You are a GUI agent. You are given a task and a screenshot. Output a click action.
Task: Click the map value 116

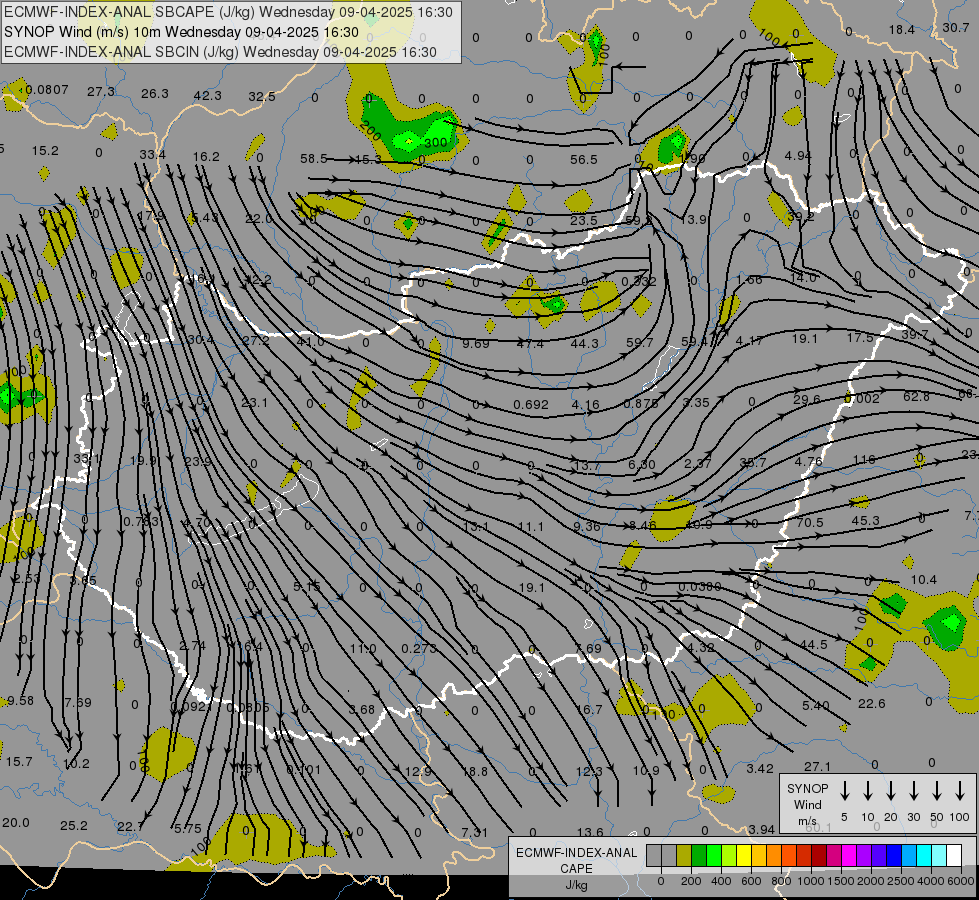864,459
